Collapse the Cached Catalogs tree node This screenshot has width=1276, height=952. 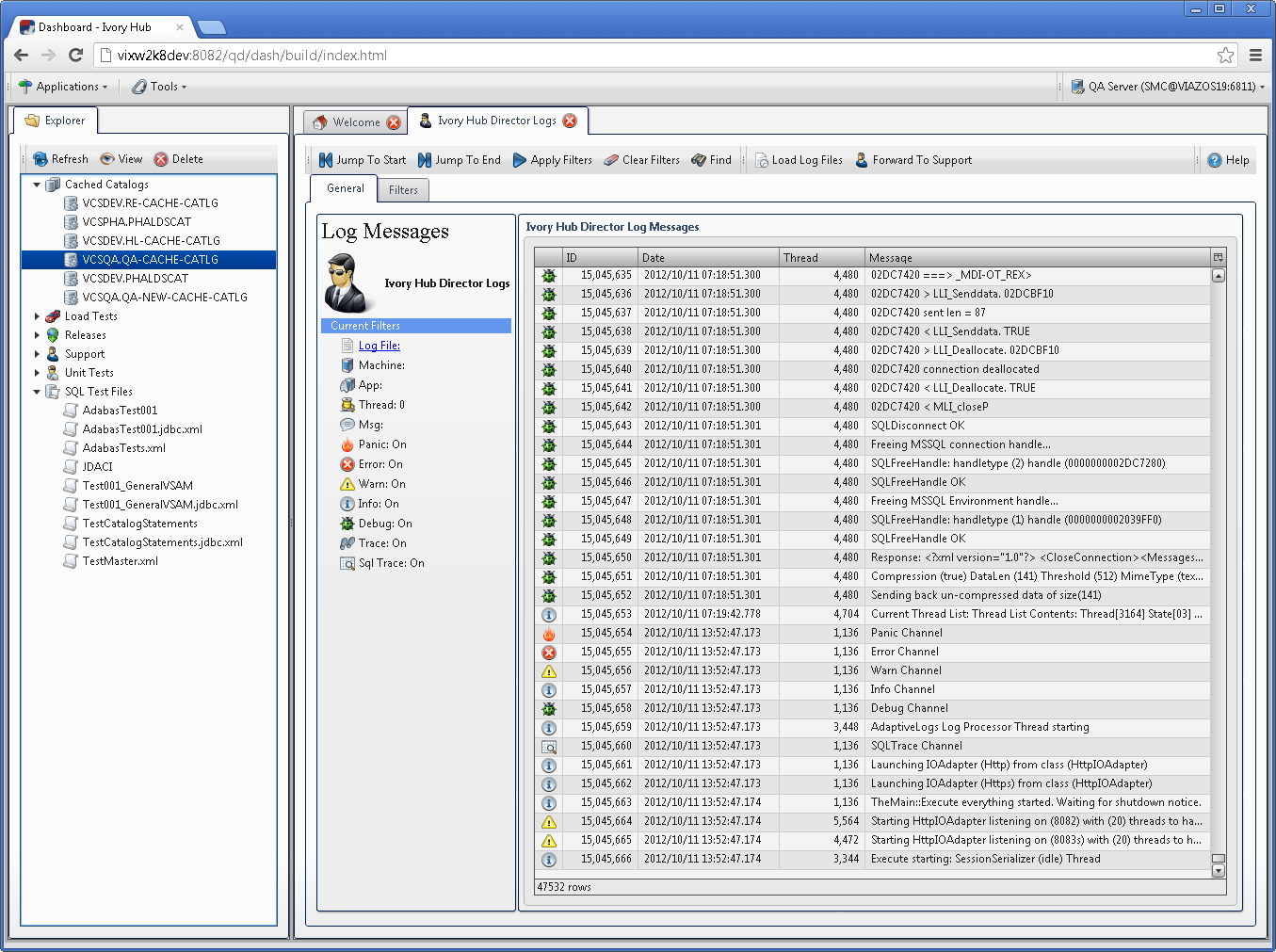[37, 185]
